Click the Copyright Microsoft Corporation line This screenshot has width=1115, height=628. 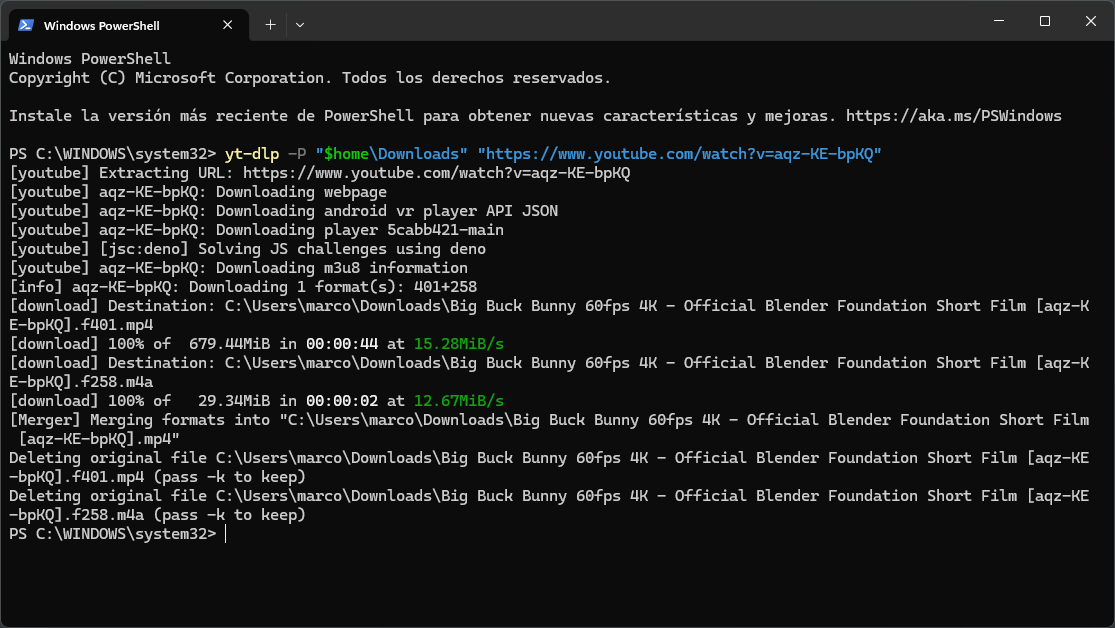(x=310, y=78)
